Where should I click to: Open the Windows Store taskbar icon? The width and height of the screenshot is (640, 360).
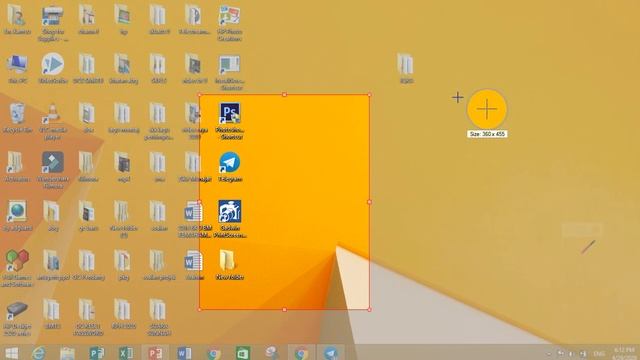pos(243,353)
